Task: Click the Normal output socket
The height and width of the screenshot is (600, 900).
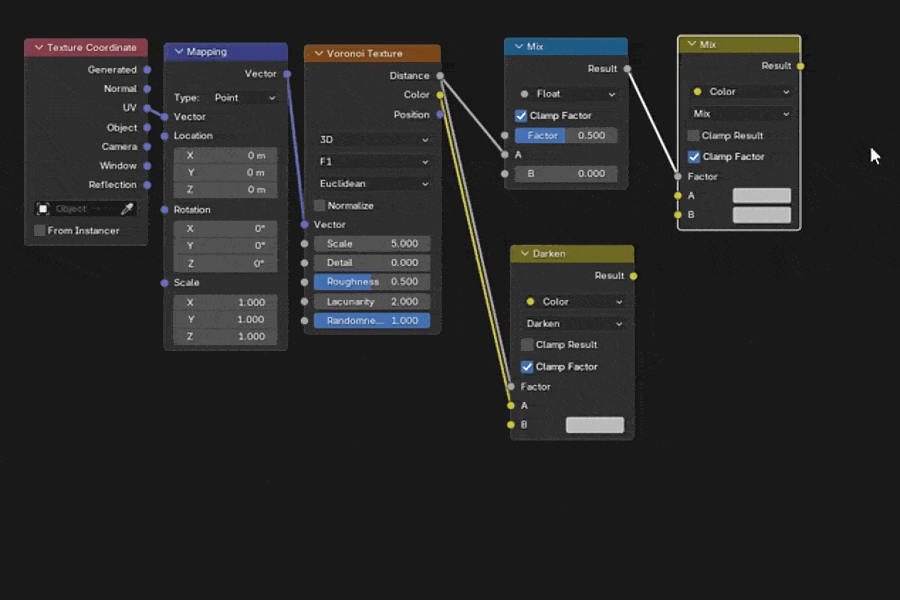Action: (x=148, y=89)
